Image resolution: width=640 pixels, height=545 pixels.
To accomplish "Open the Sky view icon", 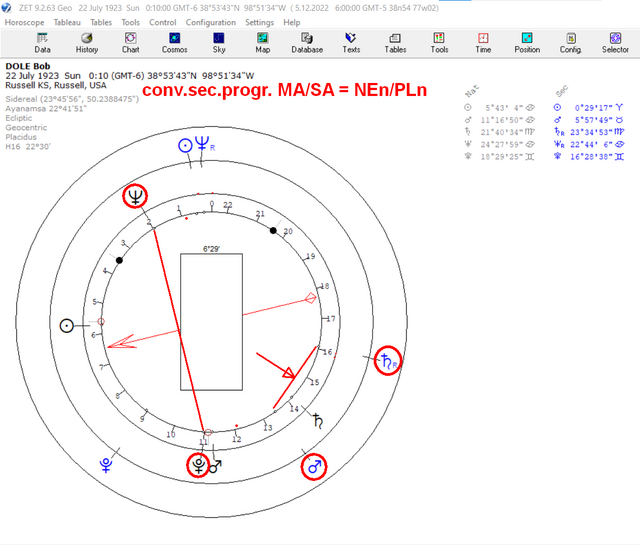I will tap(219, 43).
